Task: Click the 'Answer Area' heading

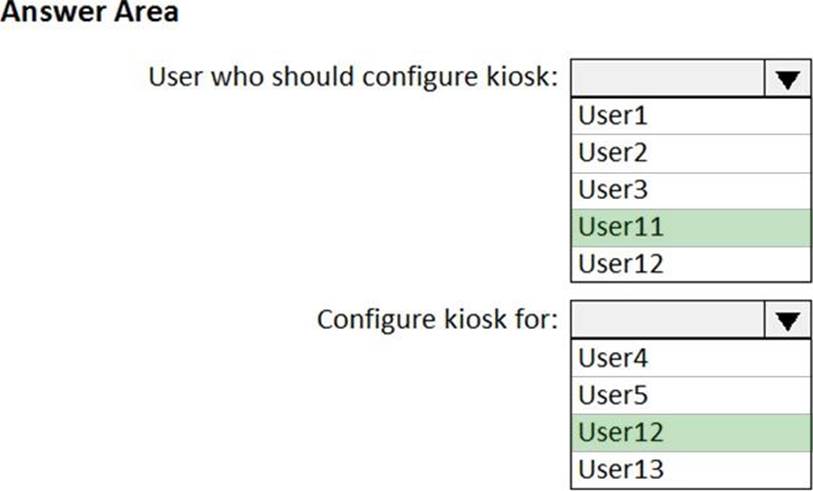Action: [x=90, y=13]
